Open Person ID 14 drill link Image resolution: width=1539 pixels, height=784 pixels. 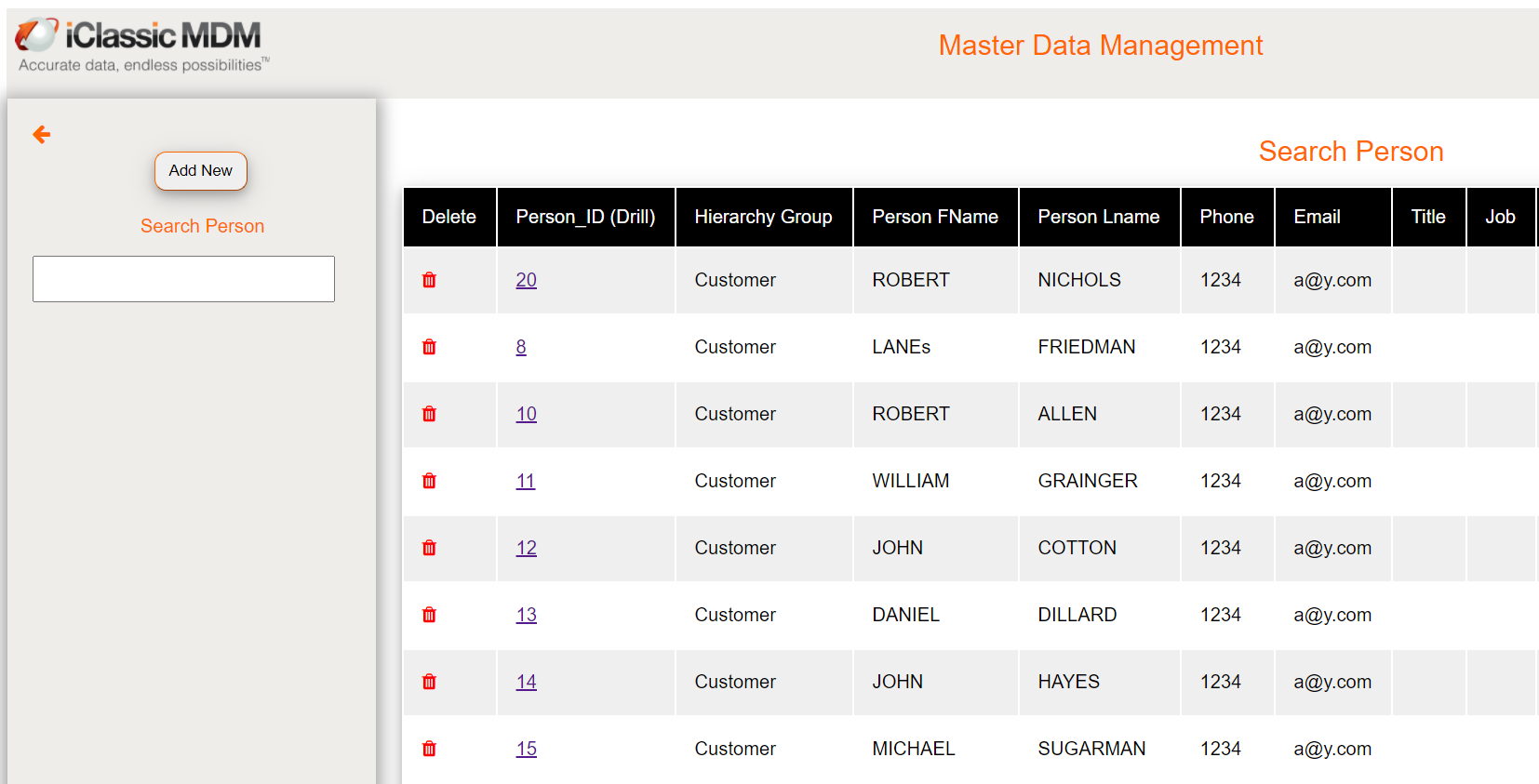(527, 682)
